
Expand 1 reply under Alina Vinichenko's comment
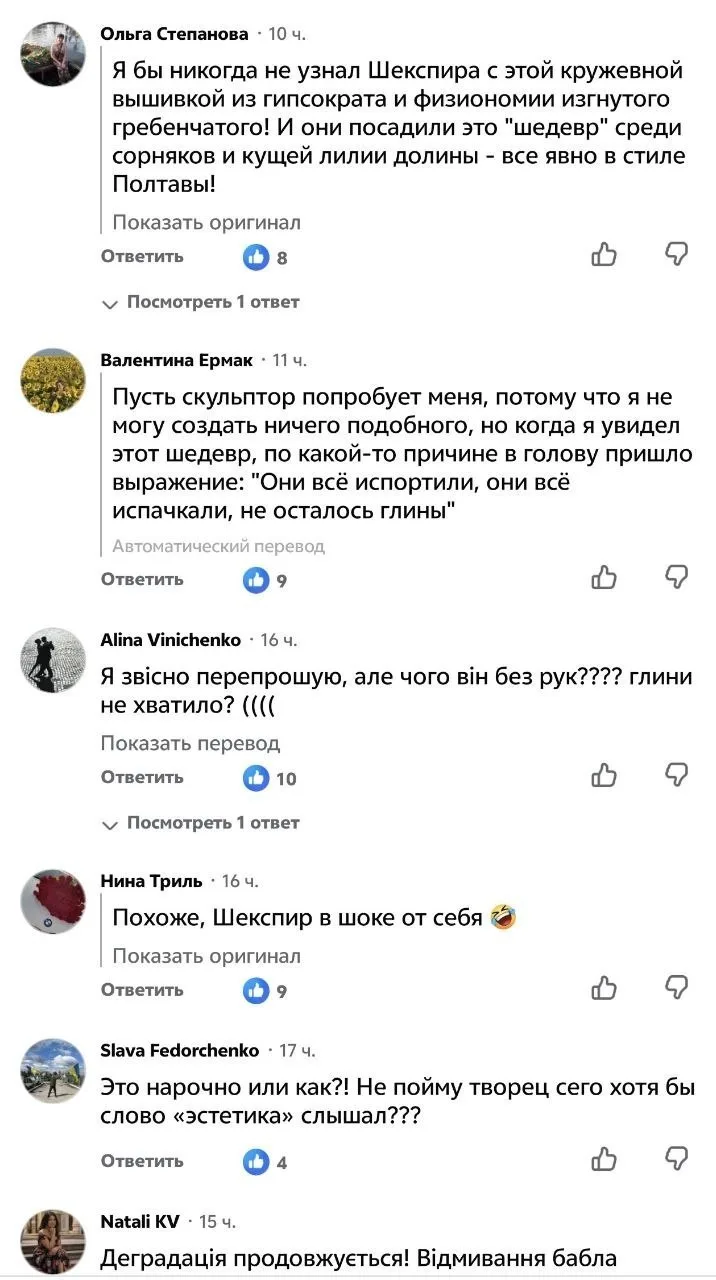coord(201,823)
